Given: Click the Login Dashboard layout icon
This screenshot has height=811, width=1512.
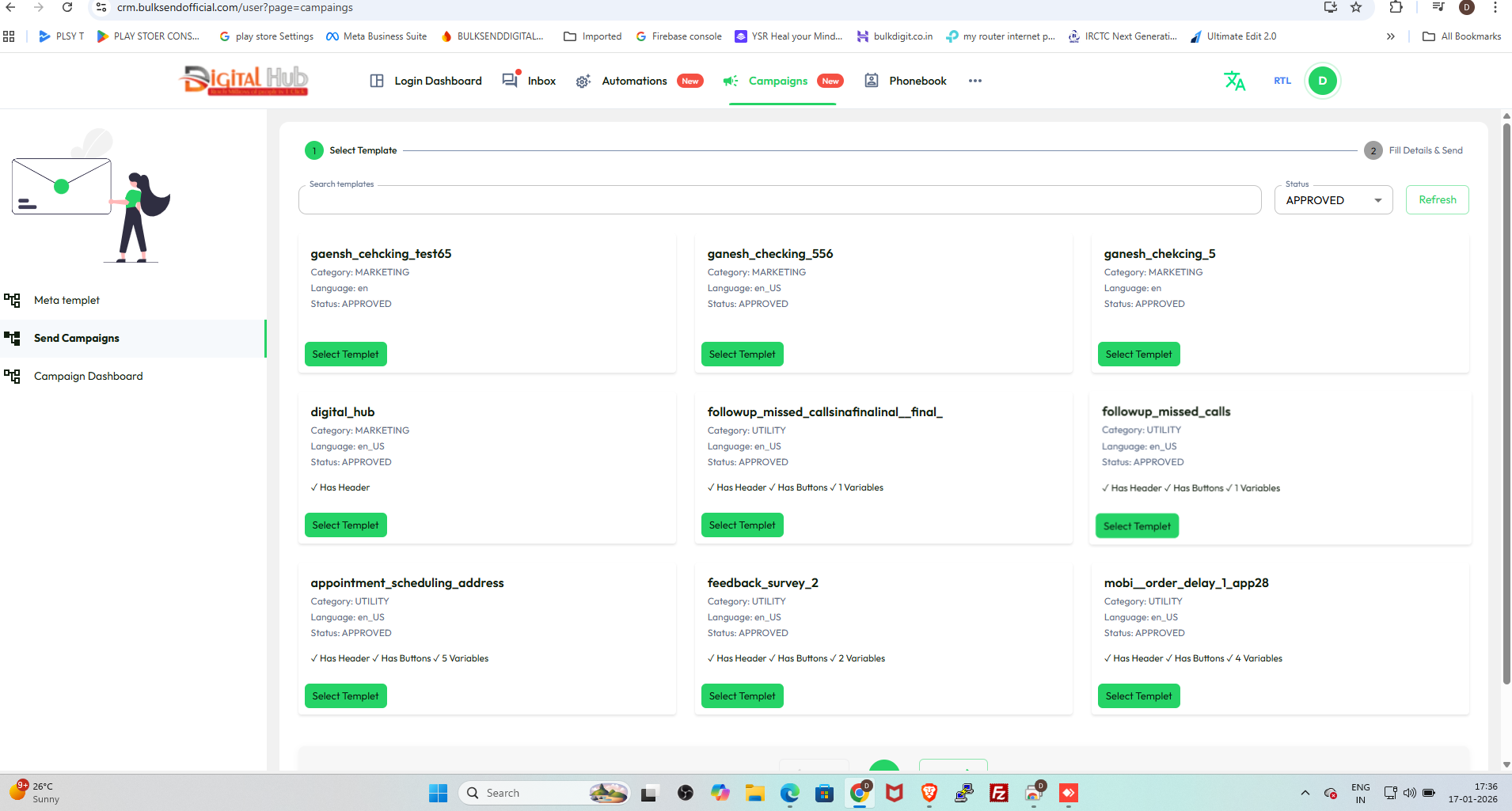Looking at the screenshot, I should [377, 81].
